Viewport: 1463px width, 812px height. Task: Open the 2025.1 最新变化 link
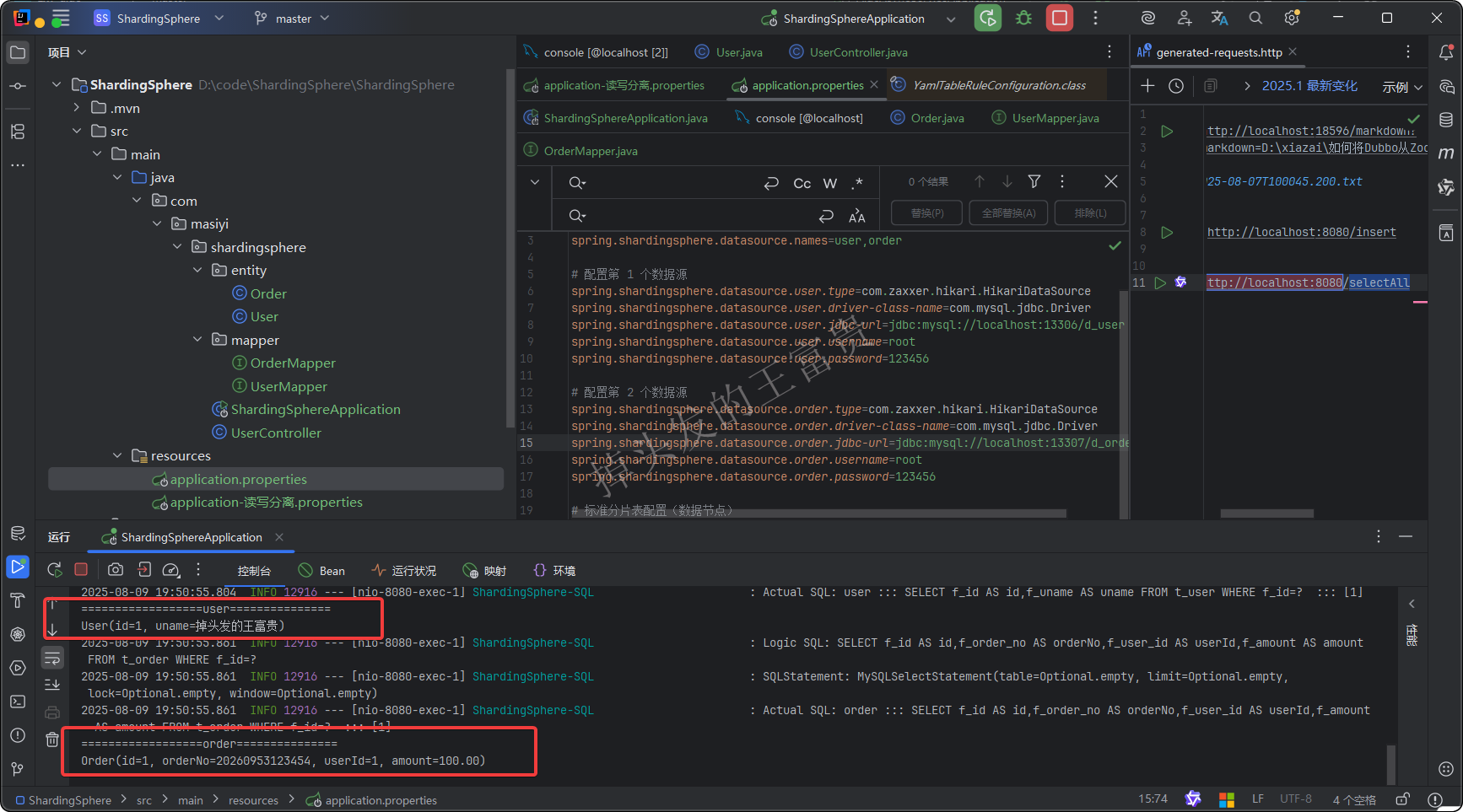pyautogui.click(x=1309, y=86)
